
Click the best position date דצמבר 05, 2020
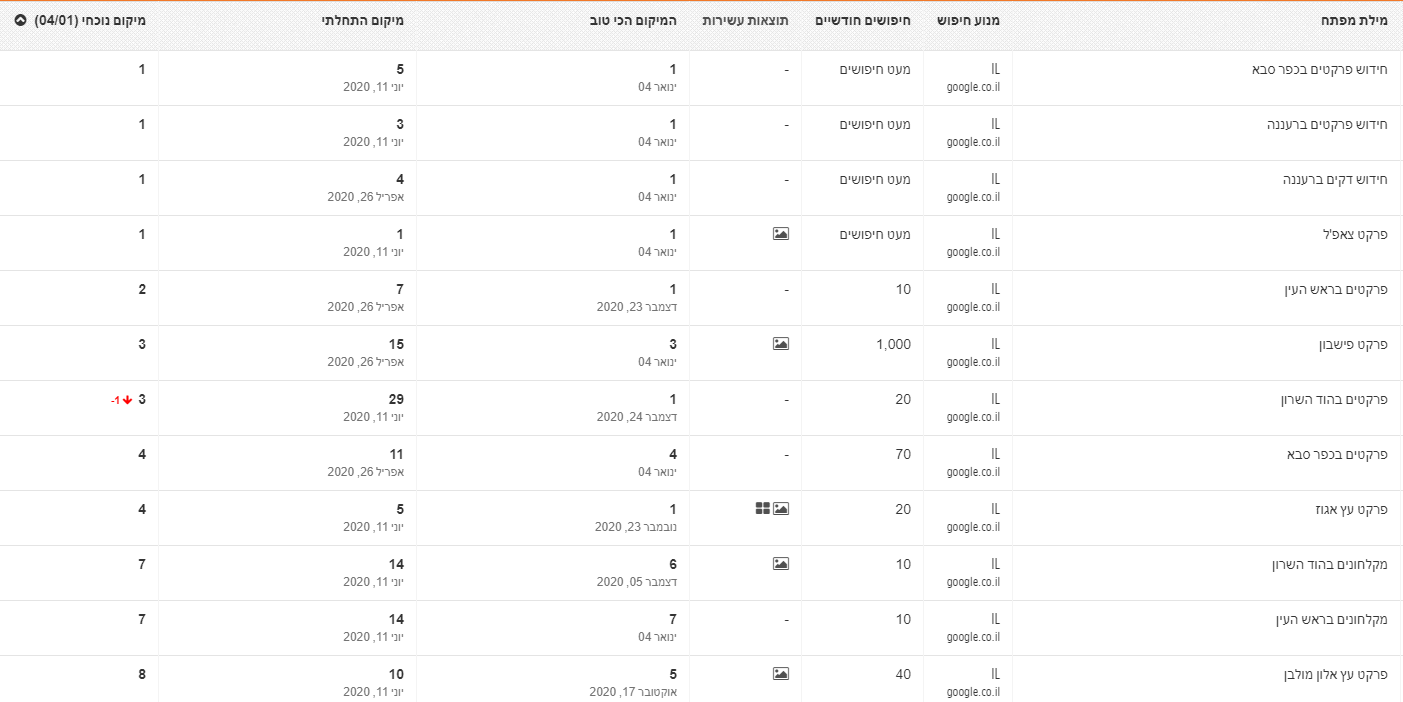click(636, 583)
